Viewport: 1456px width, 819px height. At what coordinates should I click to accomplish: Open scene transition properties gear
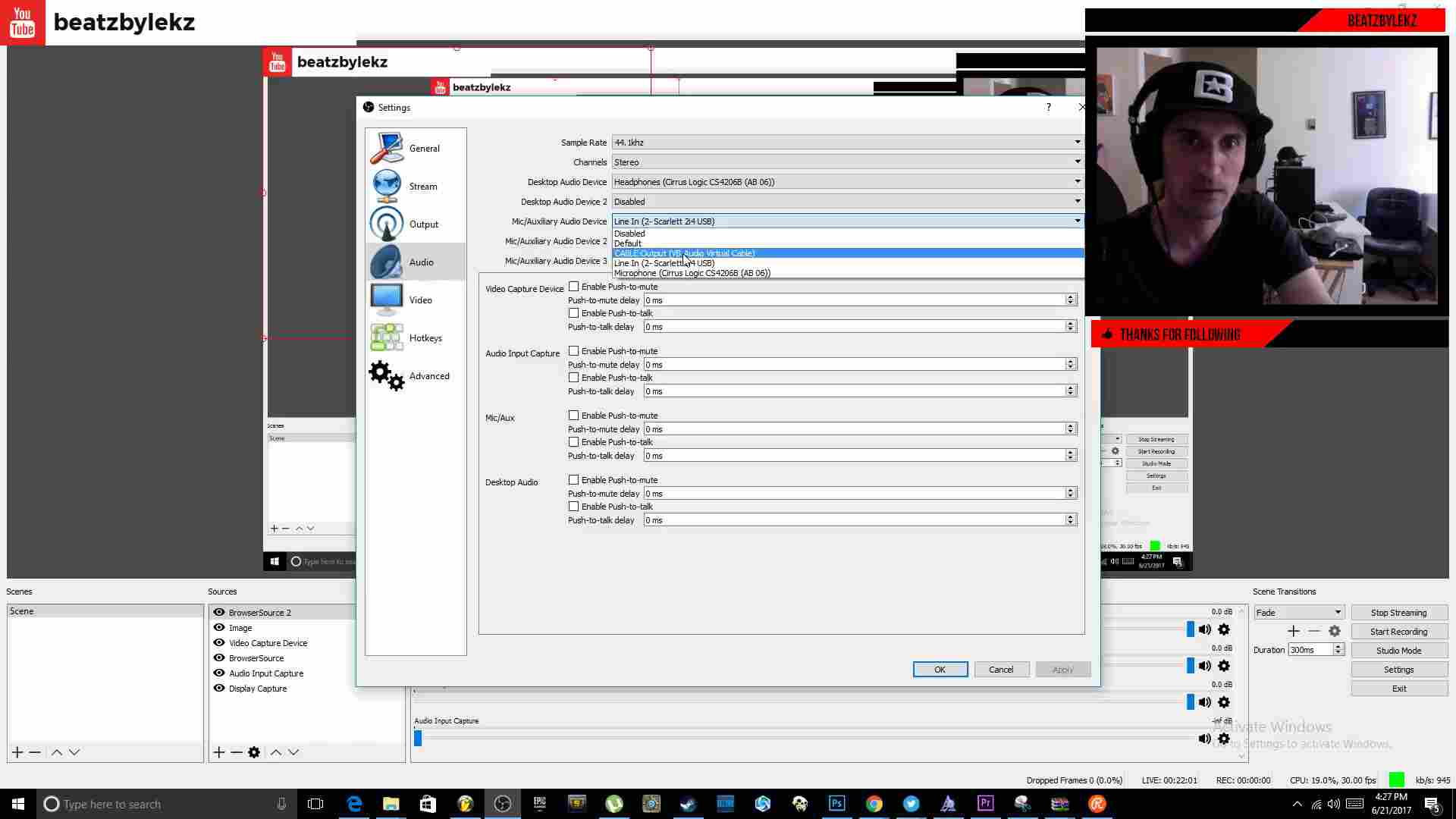point(1335,631)
